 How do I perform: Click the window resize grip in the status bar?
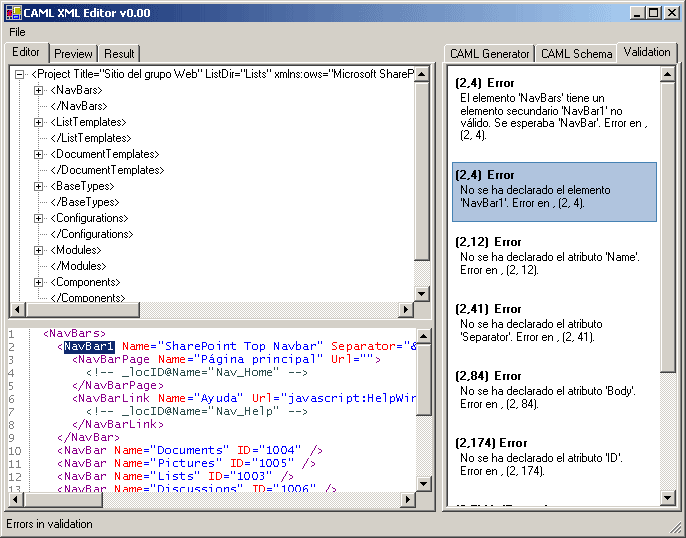coord(676,528)
